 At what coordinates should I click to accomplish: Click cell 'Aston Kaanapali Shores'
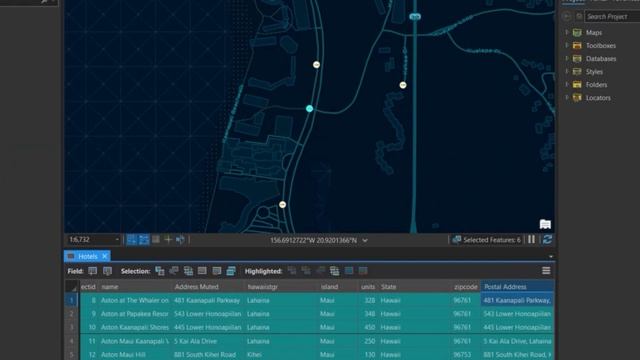tap(135, 327)
